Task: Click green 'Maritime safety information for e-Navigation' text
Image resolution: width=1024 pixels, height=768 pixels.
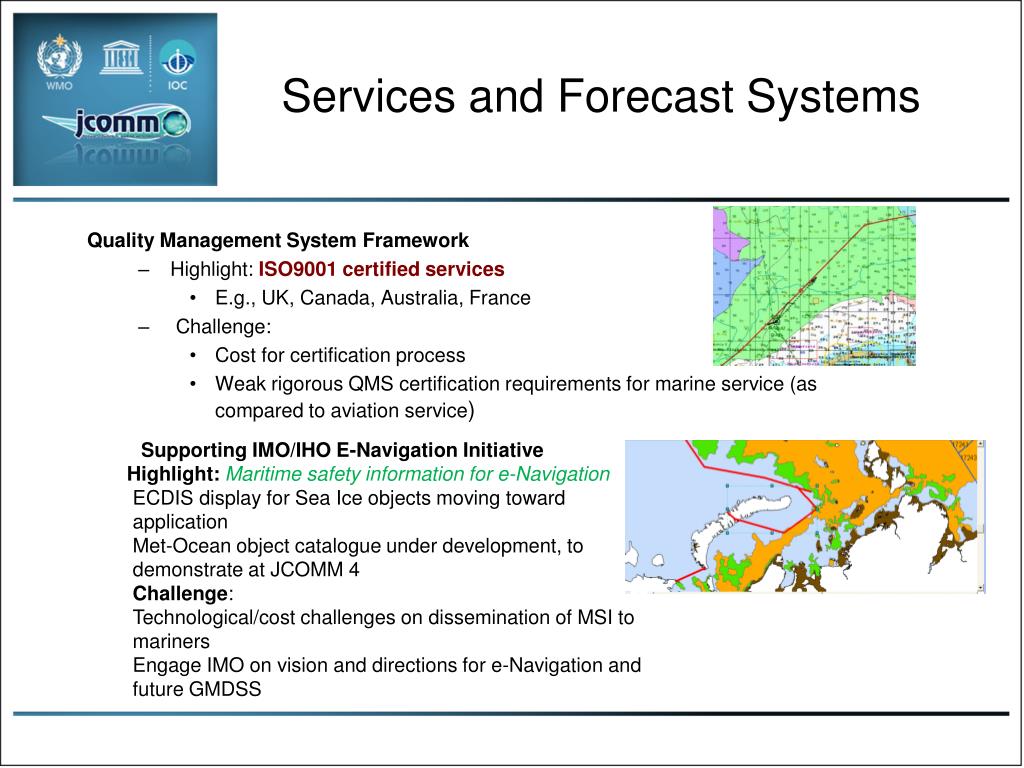Action: (x=418, y=473)
